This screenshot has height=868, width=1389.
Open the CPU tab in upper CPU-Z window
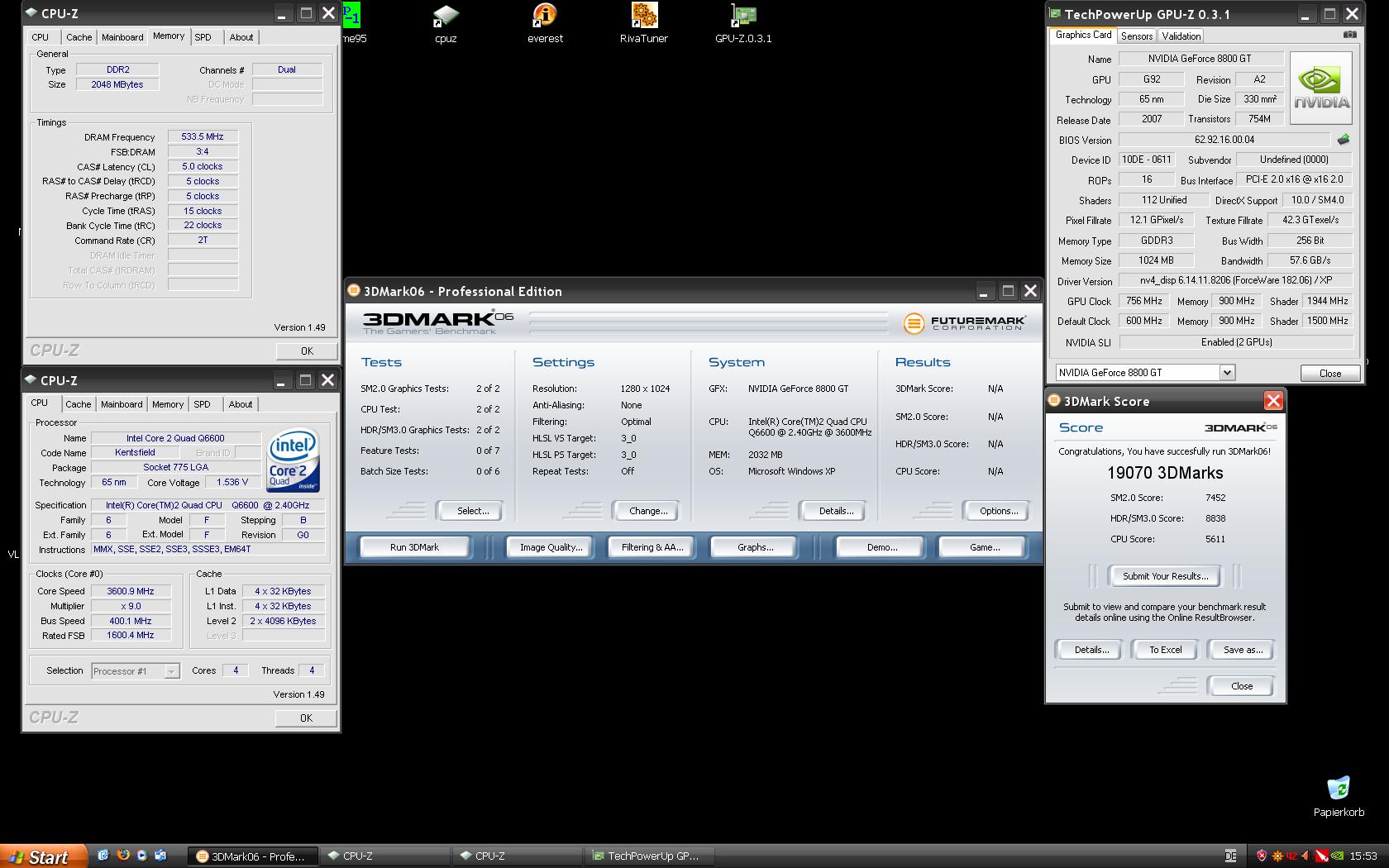click(x=41, y=37)
